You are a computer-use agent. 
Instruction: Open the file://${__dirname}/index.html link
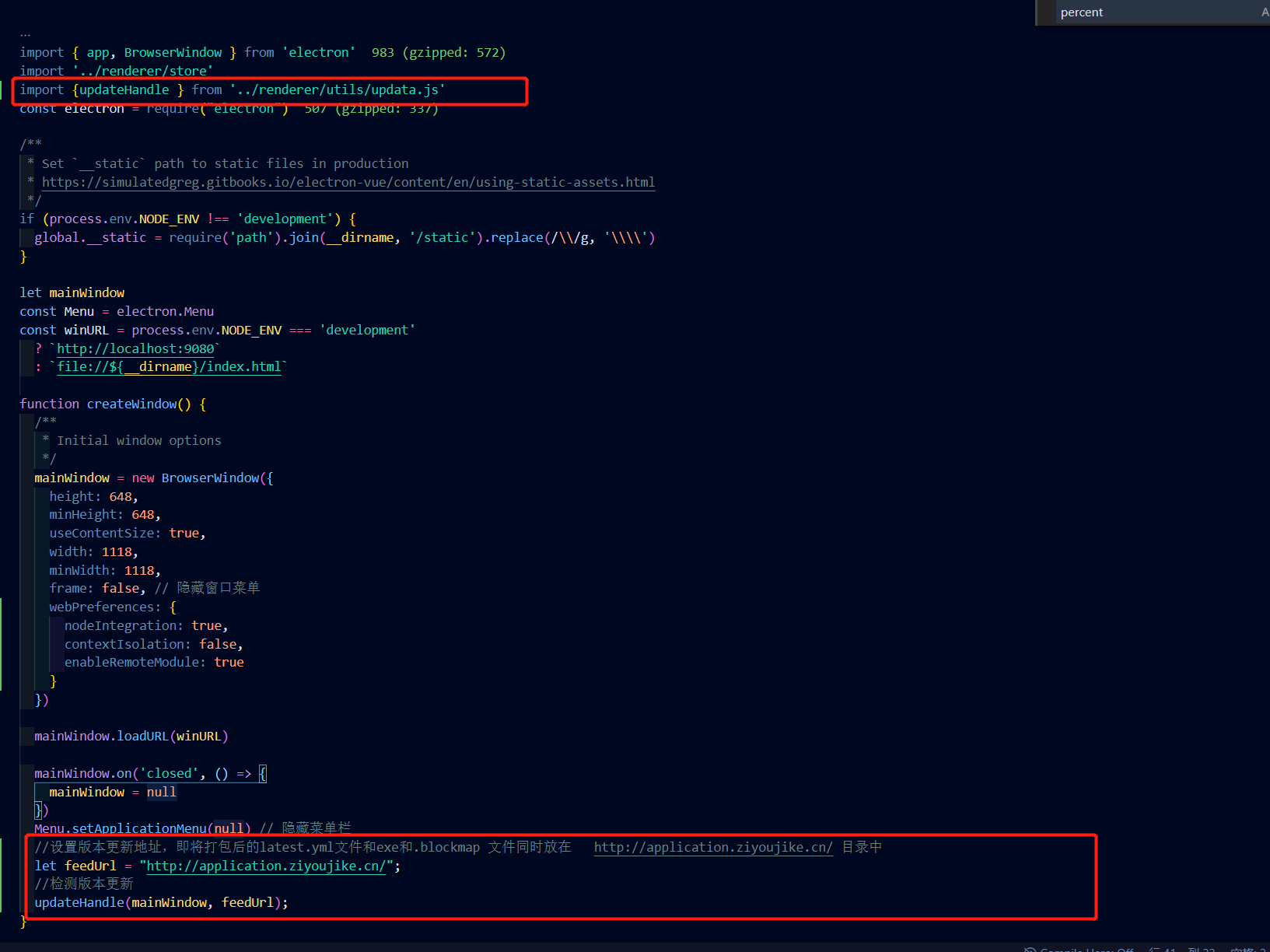pos(169,366)
